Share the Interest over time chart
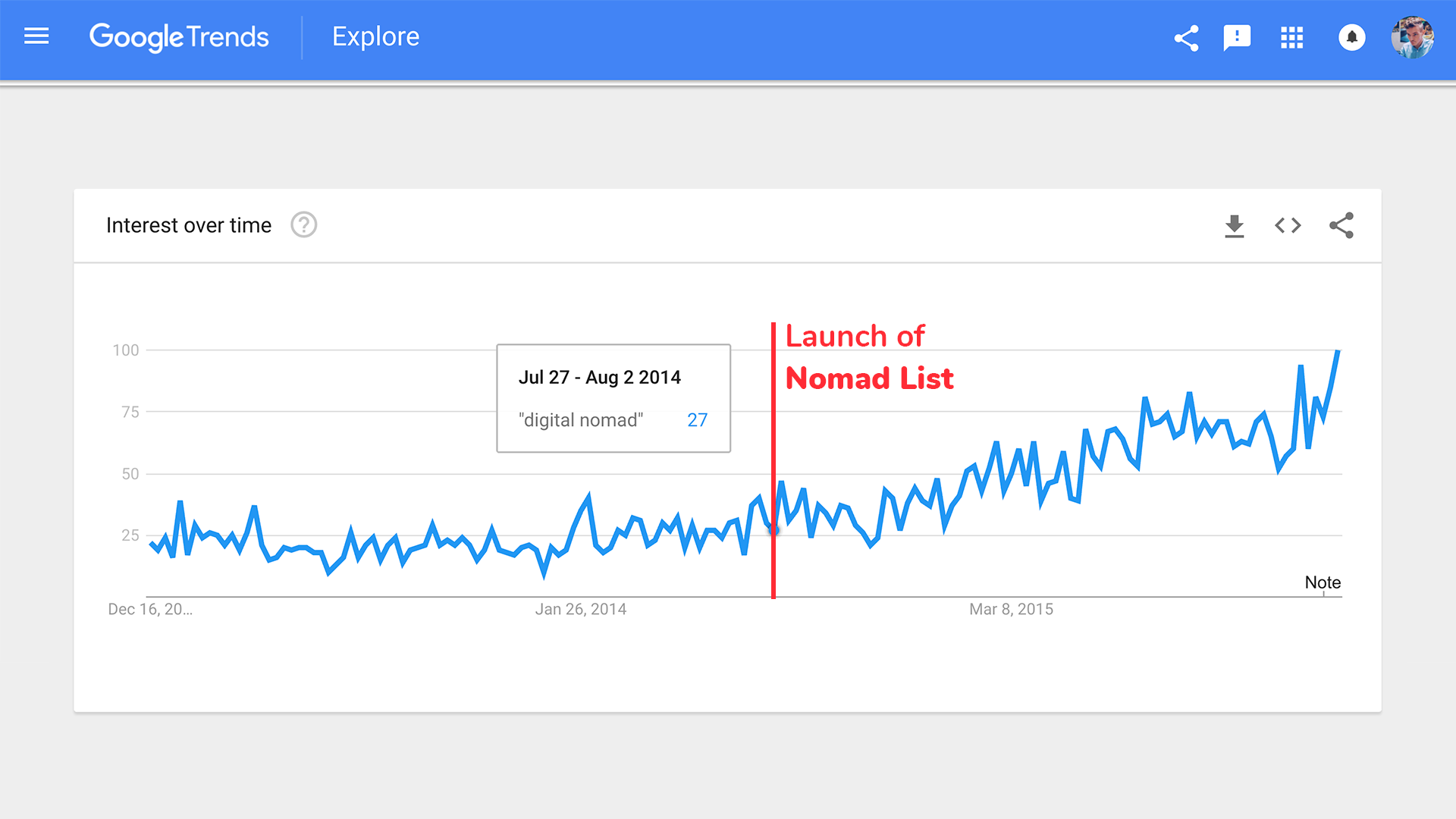The width and height of the screenshot is (1456, 819). coord(1341,225)
